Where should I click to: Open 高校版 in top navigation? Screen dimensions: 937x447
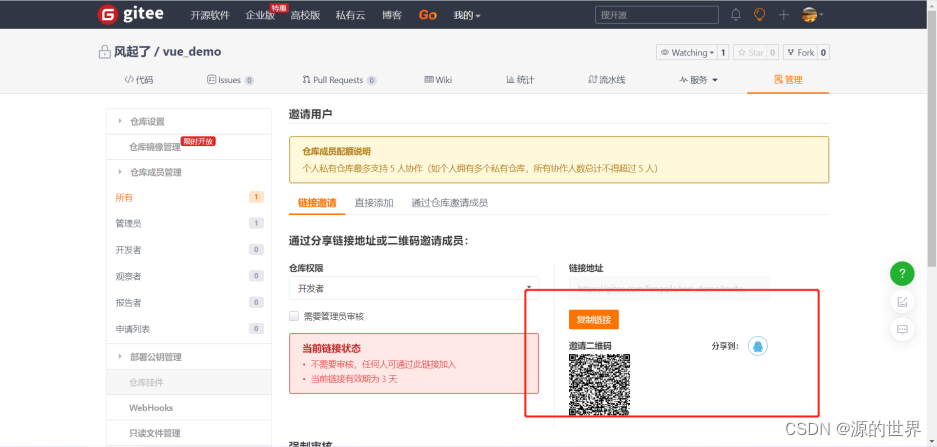pos(305,16)
